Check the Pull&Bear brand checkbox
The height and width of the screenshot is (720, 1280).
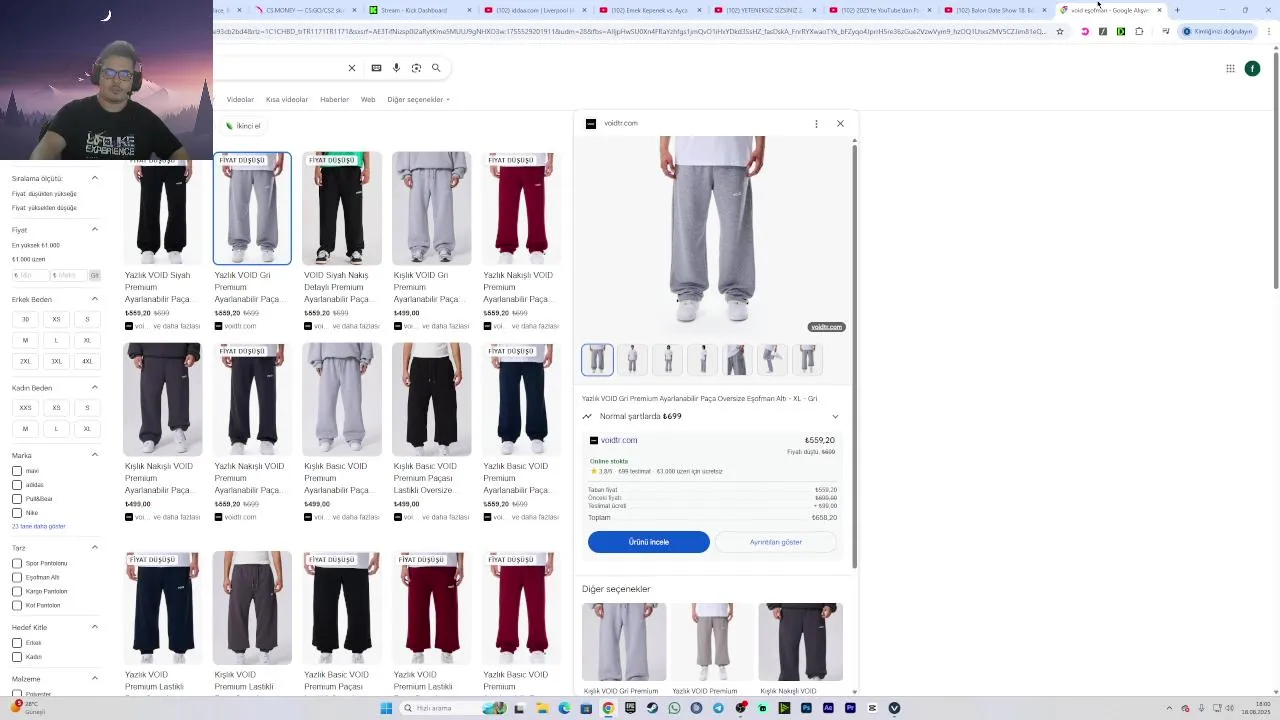17,499
